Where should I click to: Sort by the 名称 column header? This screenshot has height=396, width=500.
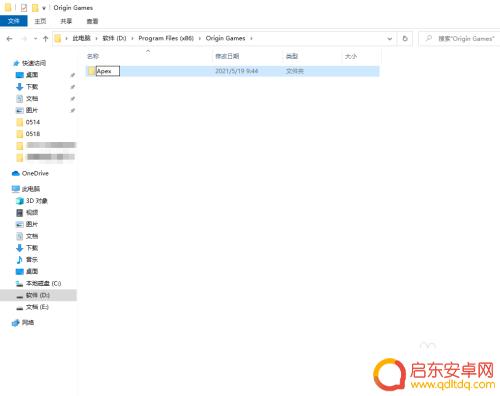coord(93,56)
